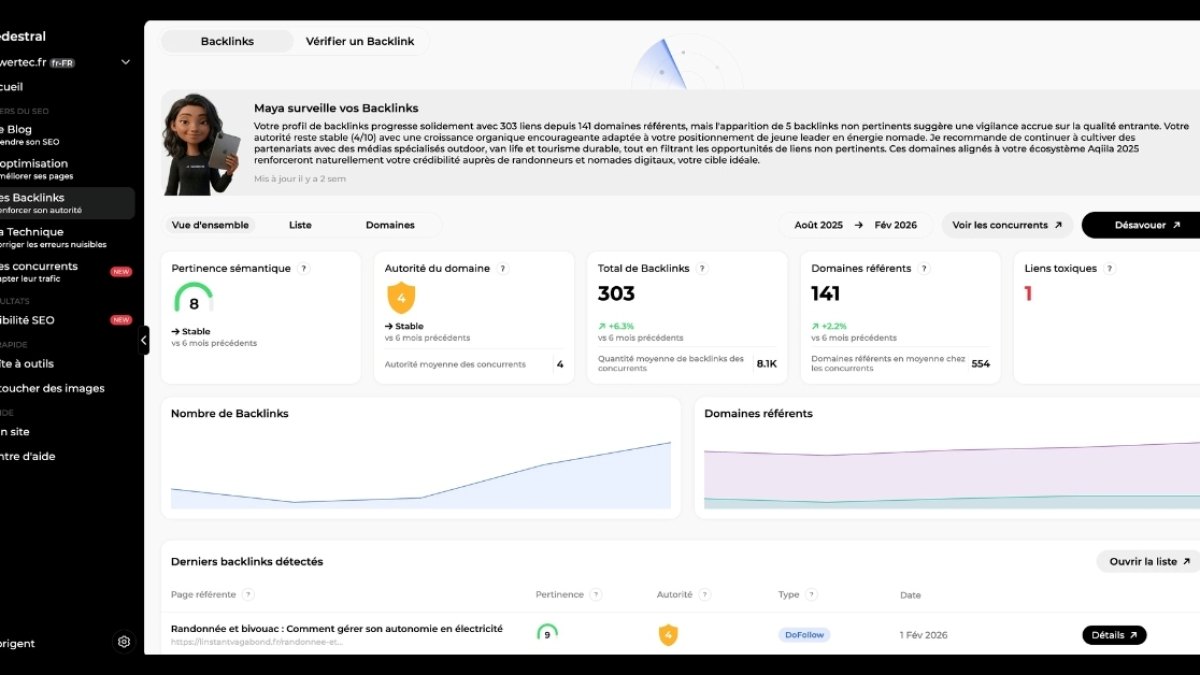Screen dimensions: 1200x675
Task: Click the orange authority shield in domain card
Action: (x=401, y=297)
